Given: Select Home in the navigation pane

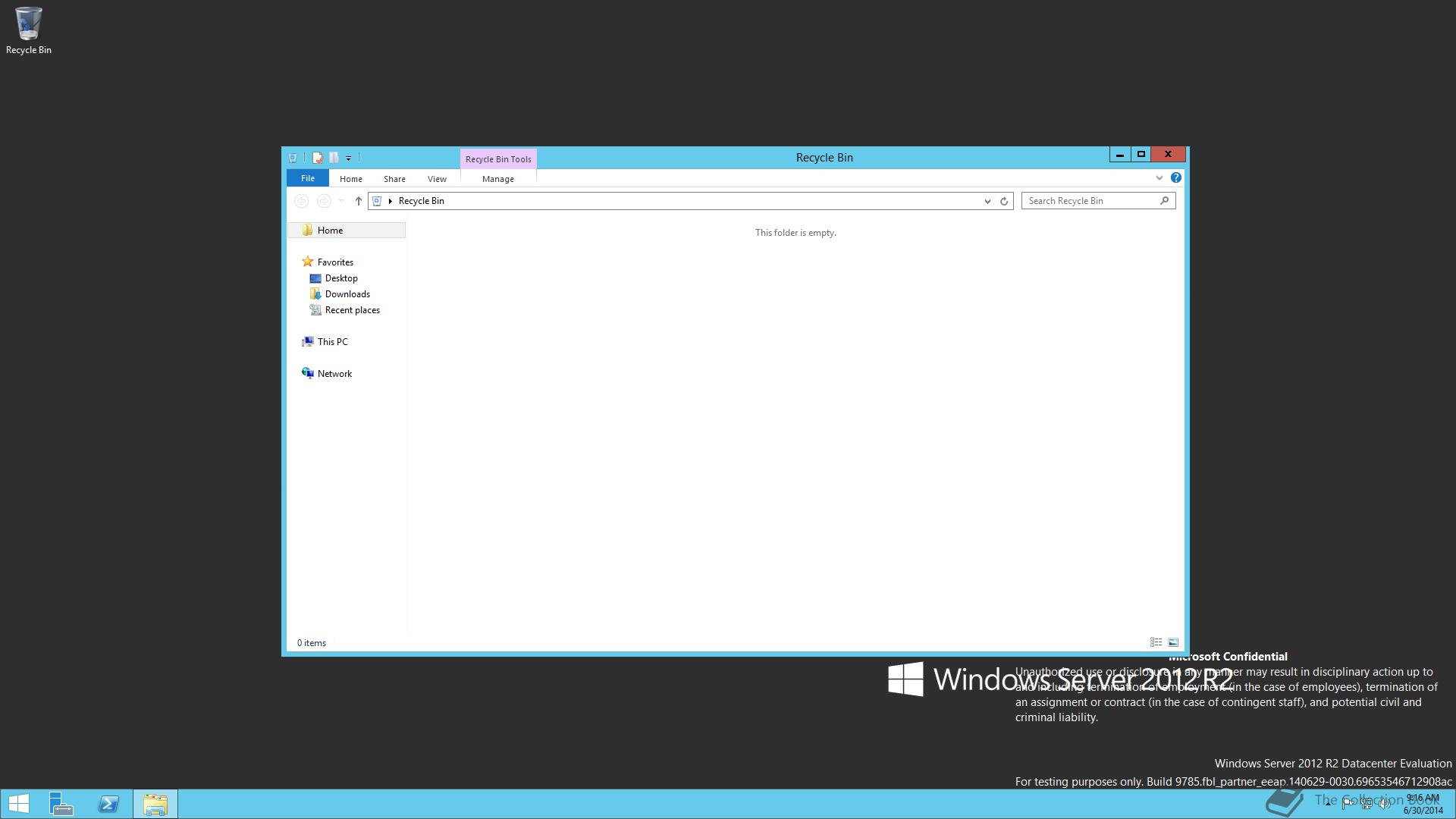Looking at the screenshot, I should click(x=346, y=231).
